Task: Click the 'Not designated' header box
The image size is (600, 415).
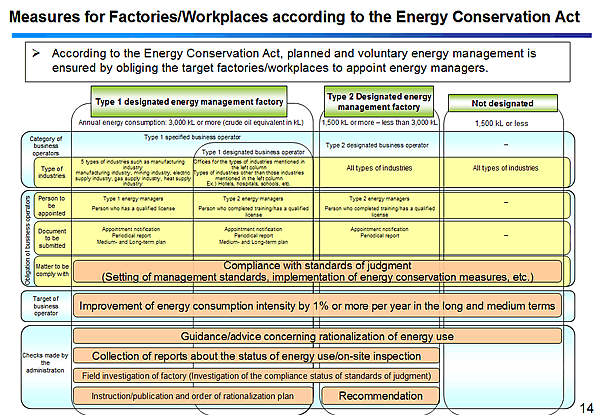Action: click(x=502, y=103)
